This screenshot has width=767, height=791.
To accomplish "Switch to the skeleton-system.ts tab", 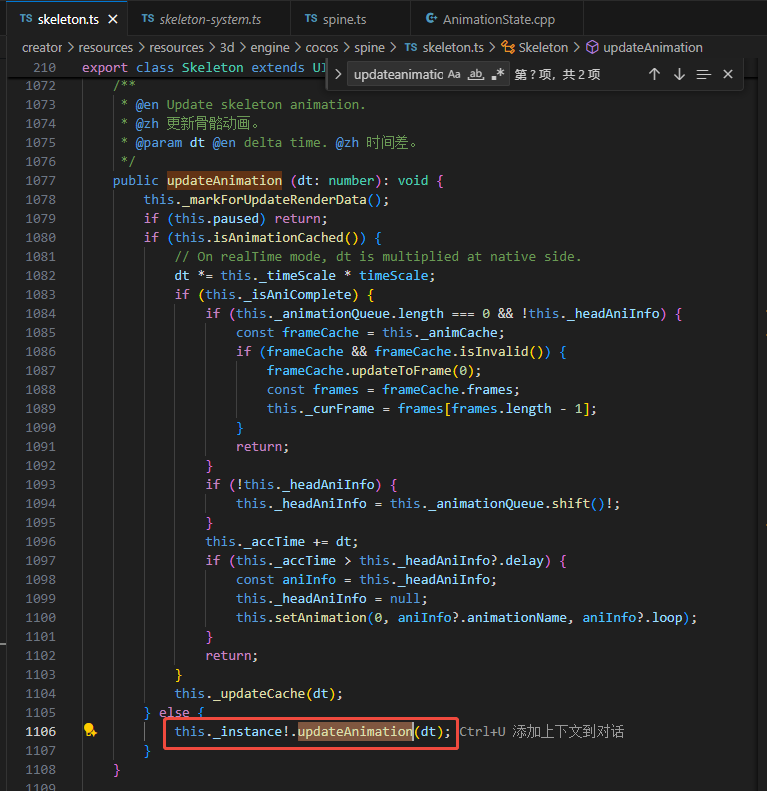I will 209,19.
